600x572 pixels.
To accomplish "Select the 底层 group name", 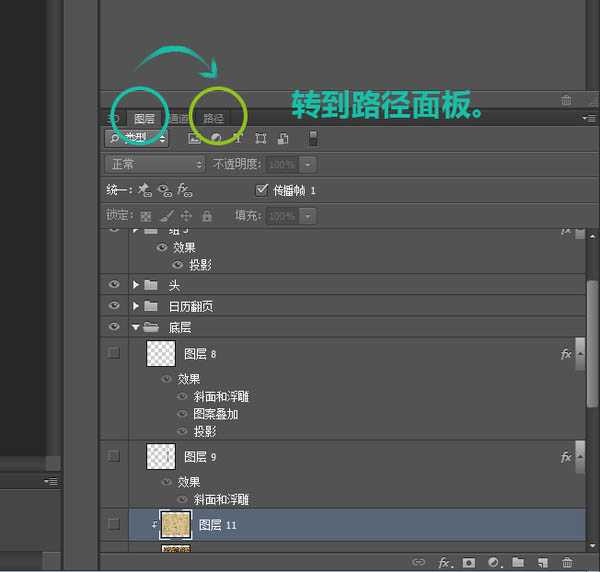I will [x=179, y=327].
